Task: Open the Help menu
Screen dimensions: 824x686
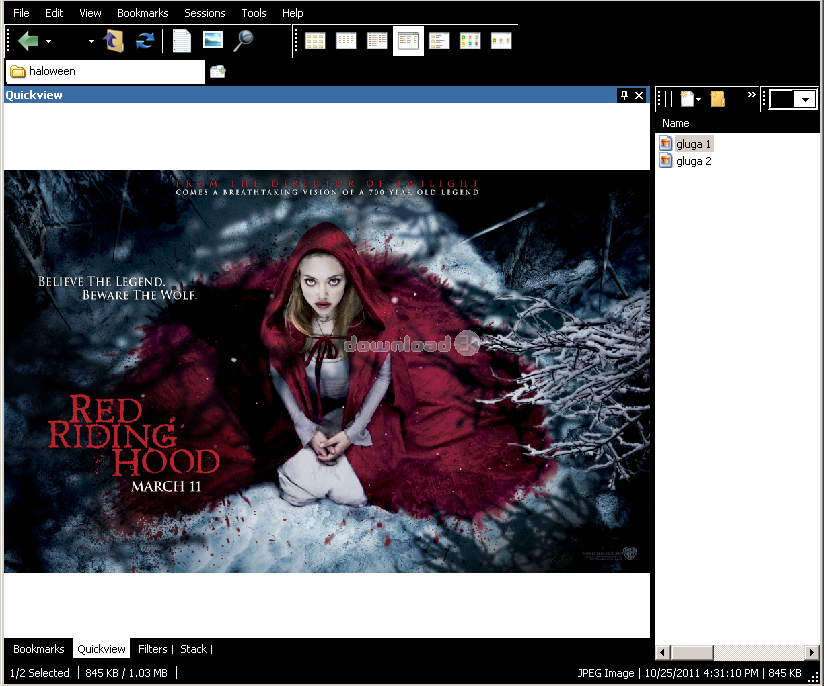Action: (293, 13)
